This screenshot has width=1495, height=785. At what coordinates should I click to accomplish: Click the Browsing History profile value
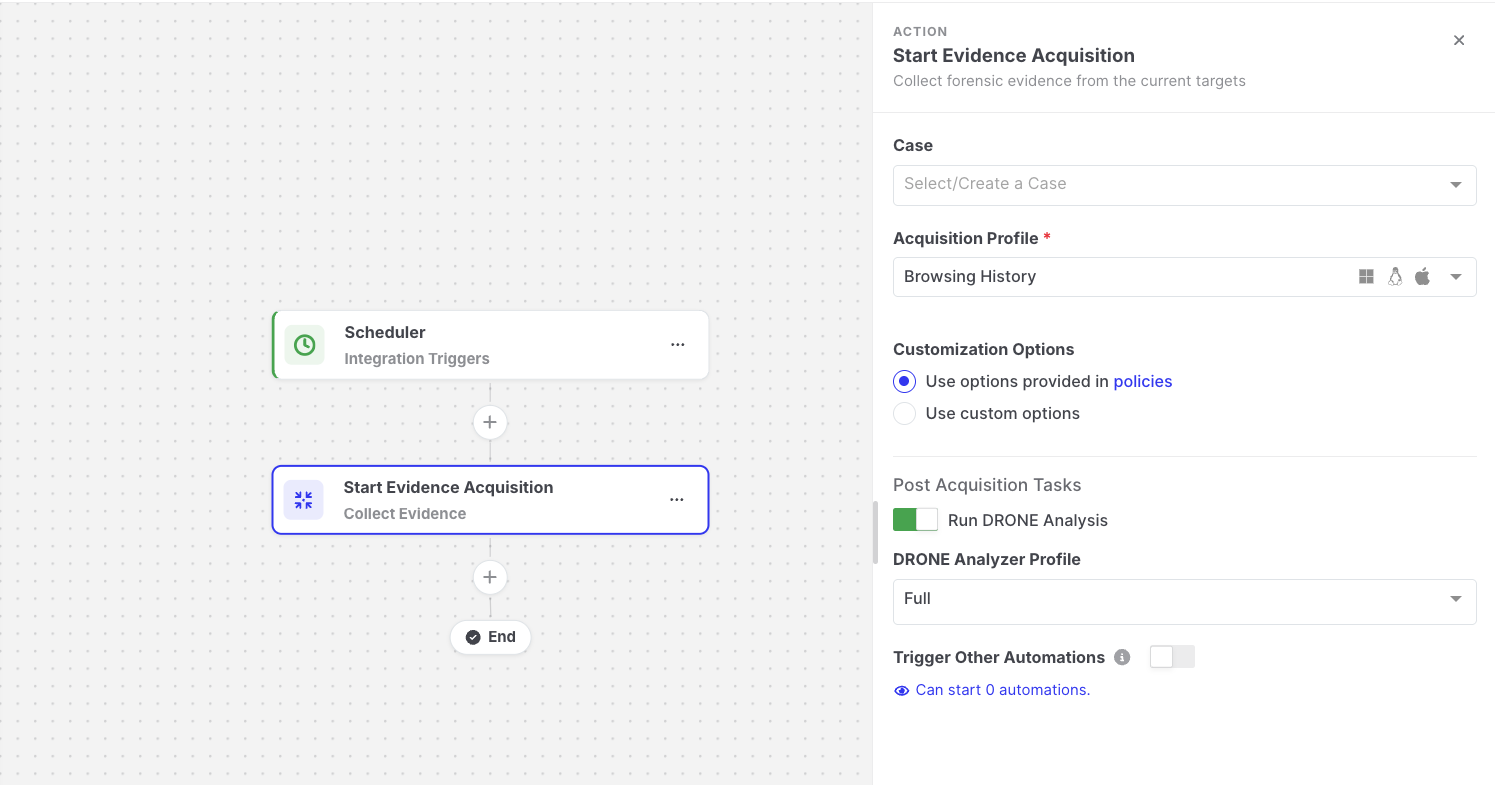969,277
